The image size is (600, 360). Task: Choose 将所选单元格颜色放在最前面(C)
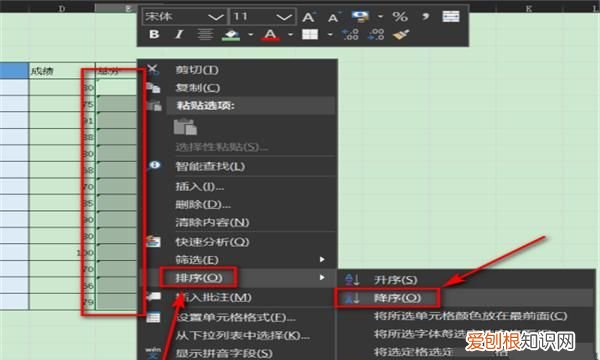coord(470,316)
